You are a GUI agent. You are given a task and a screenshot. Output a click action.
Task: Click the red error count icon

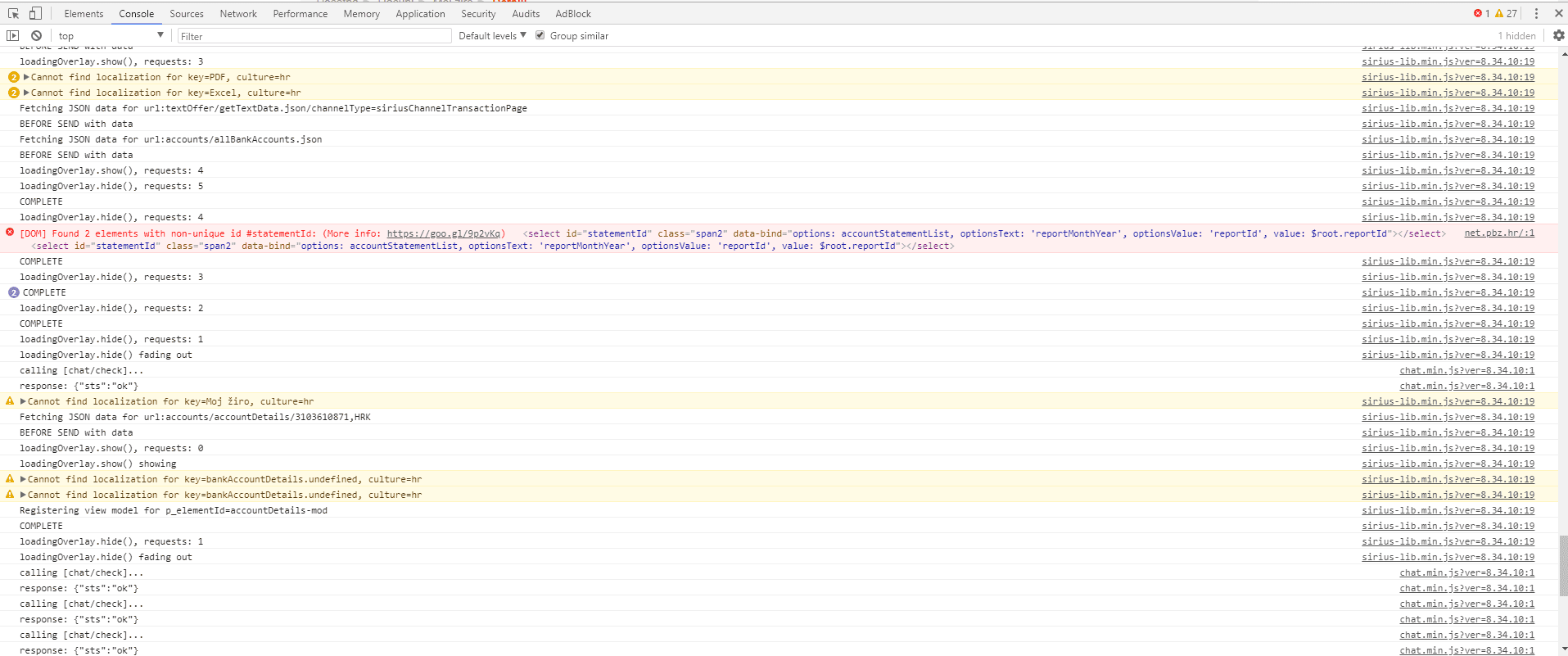click(1478, 13)
